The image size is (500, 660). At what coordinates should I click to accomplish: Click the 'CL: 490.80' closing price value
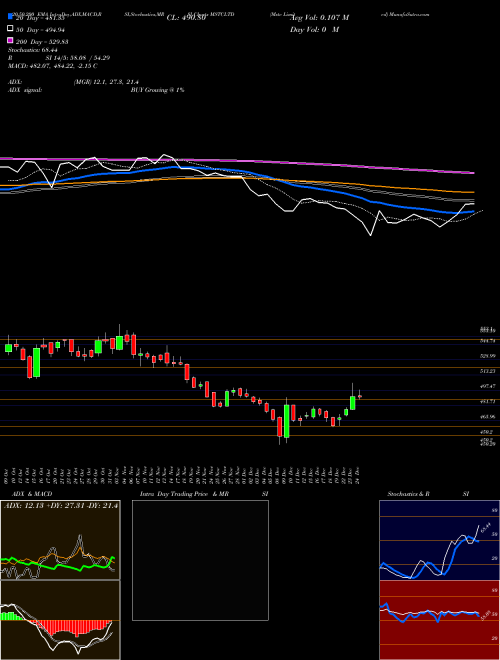click(186, 18)
